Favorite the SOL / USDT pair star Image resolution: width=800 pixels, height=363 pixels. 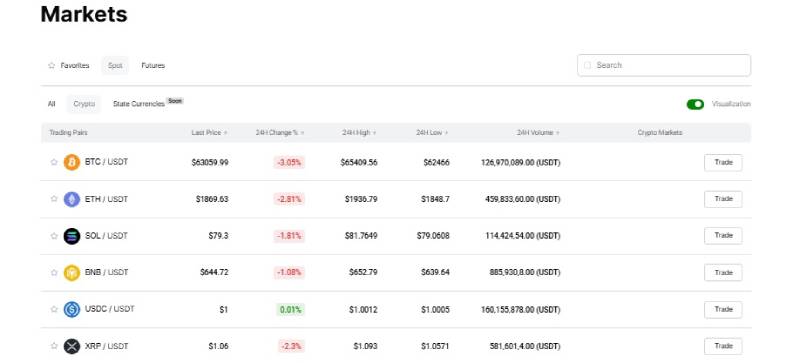54,236
